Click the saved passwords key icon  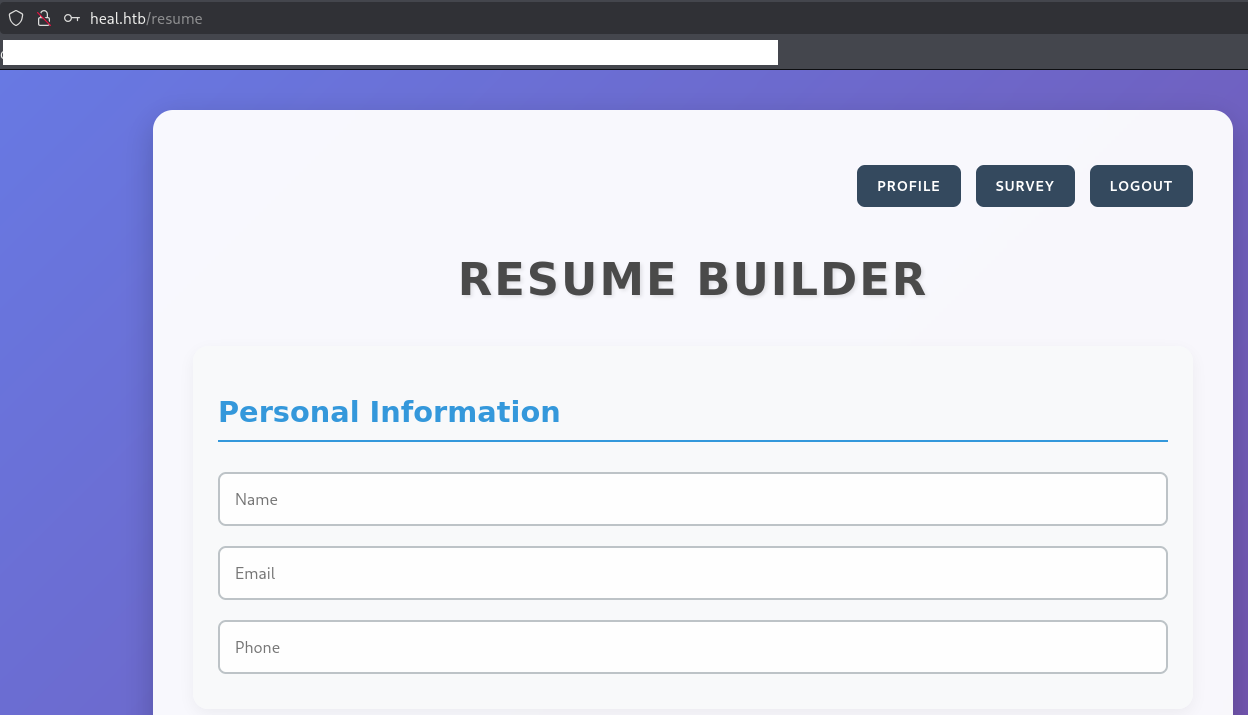pyautogui.click(x=71, y=18)
